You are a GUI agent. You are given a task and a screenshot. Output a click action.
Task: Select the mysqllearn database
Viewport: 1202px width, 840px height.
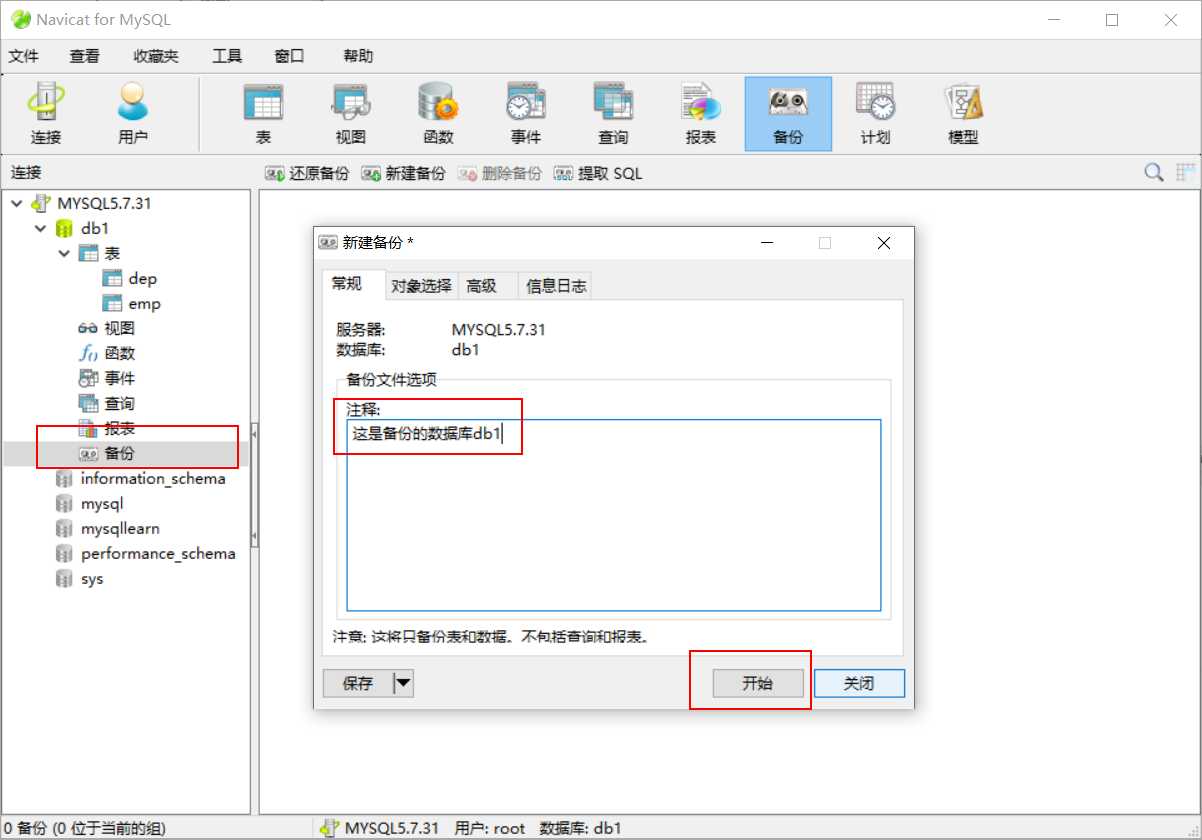(108, 528)
